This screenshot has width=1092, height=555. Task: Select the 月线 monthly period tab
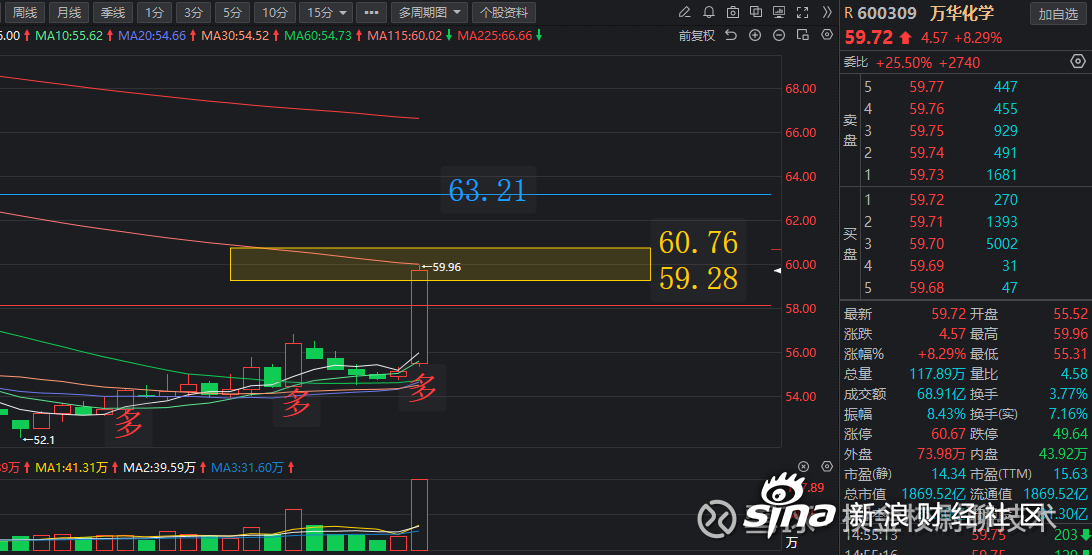[69, 13]
